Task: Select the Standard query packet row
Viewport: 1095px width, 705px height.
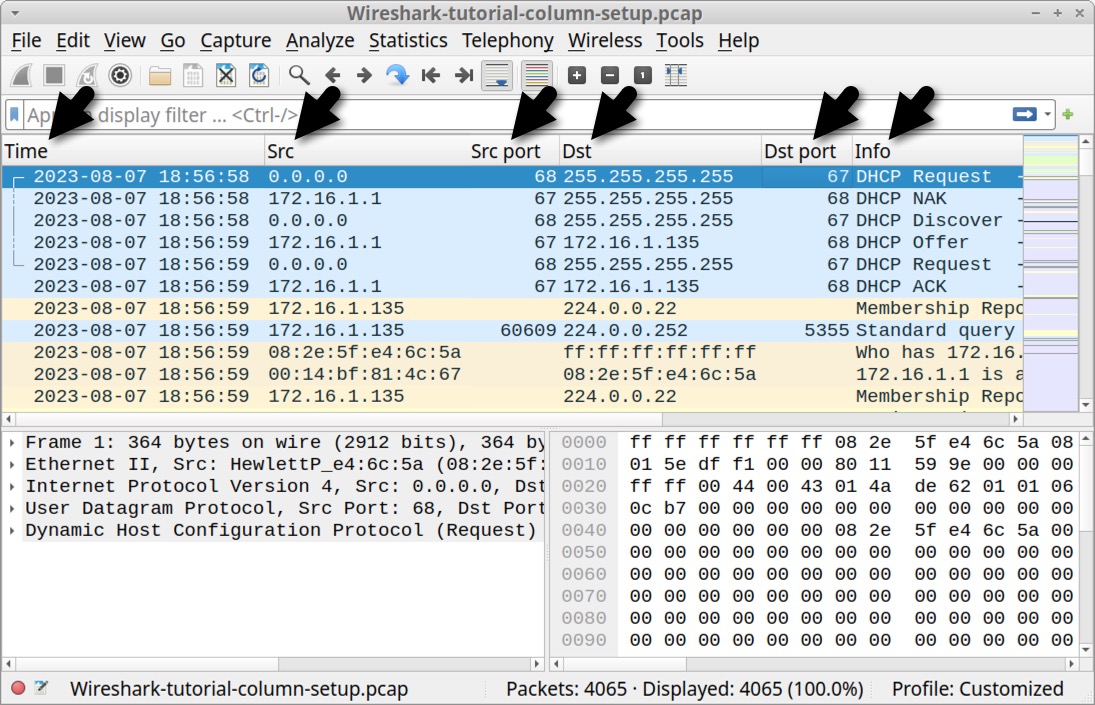Action: click(512, 331)
